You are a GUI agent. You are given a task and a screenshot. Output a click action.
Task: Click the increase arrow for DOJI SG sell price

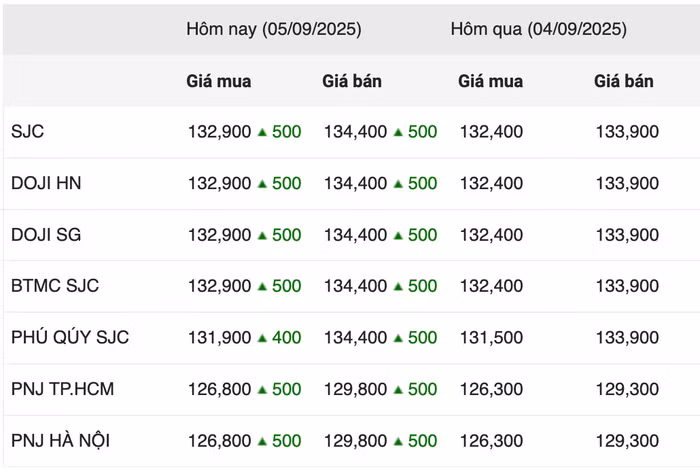tap(398, 235)
